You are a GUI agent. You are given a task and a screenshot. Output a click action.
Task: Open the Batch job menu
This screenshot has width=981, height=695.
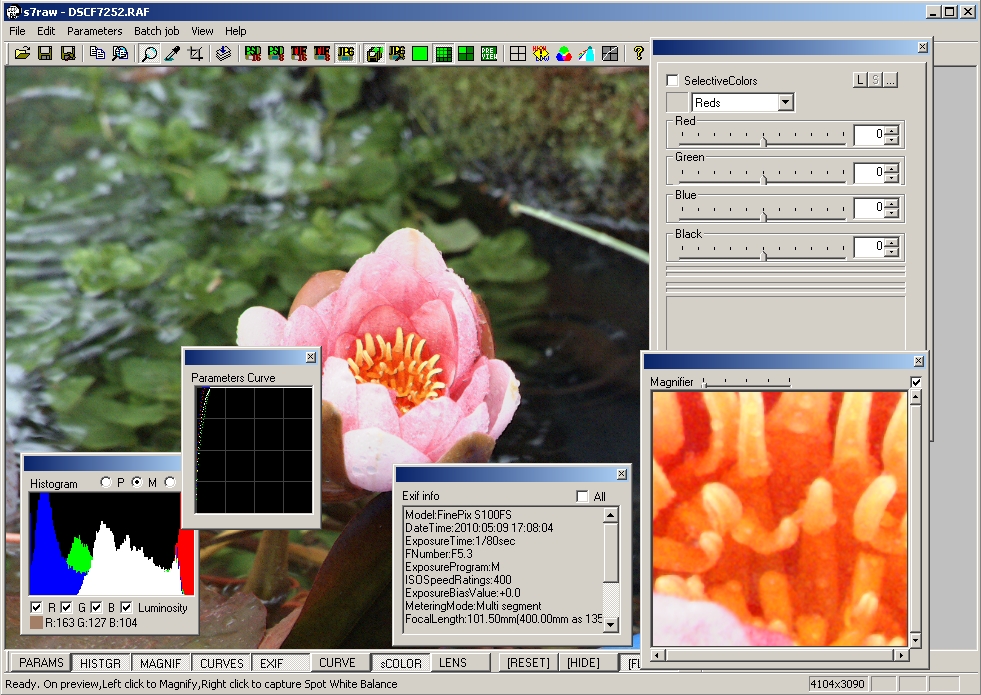[156, 31]
